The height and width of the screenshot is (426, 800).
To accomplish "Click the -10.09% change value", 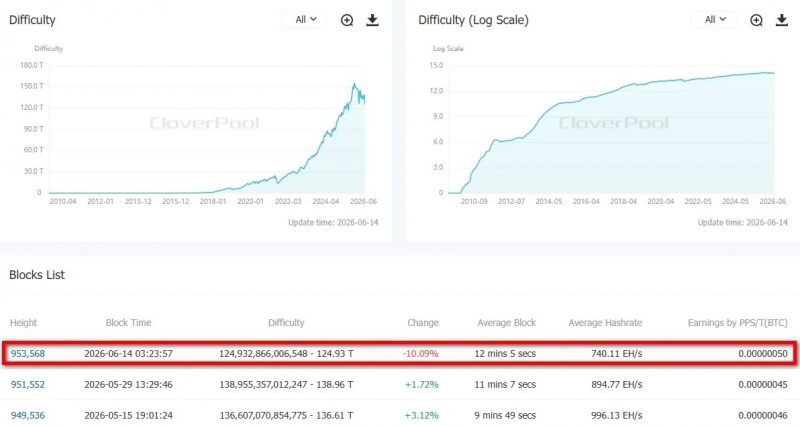I will click(421, 354).
